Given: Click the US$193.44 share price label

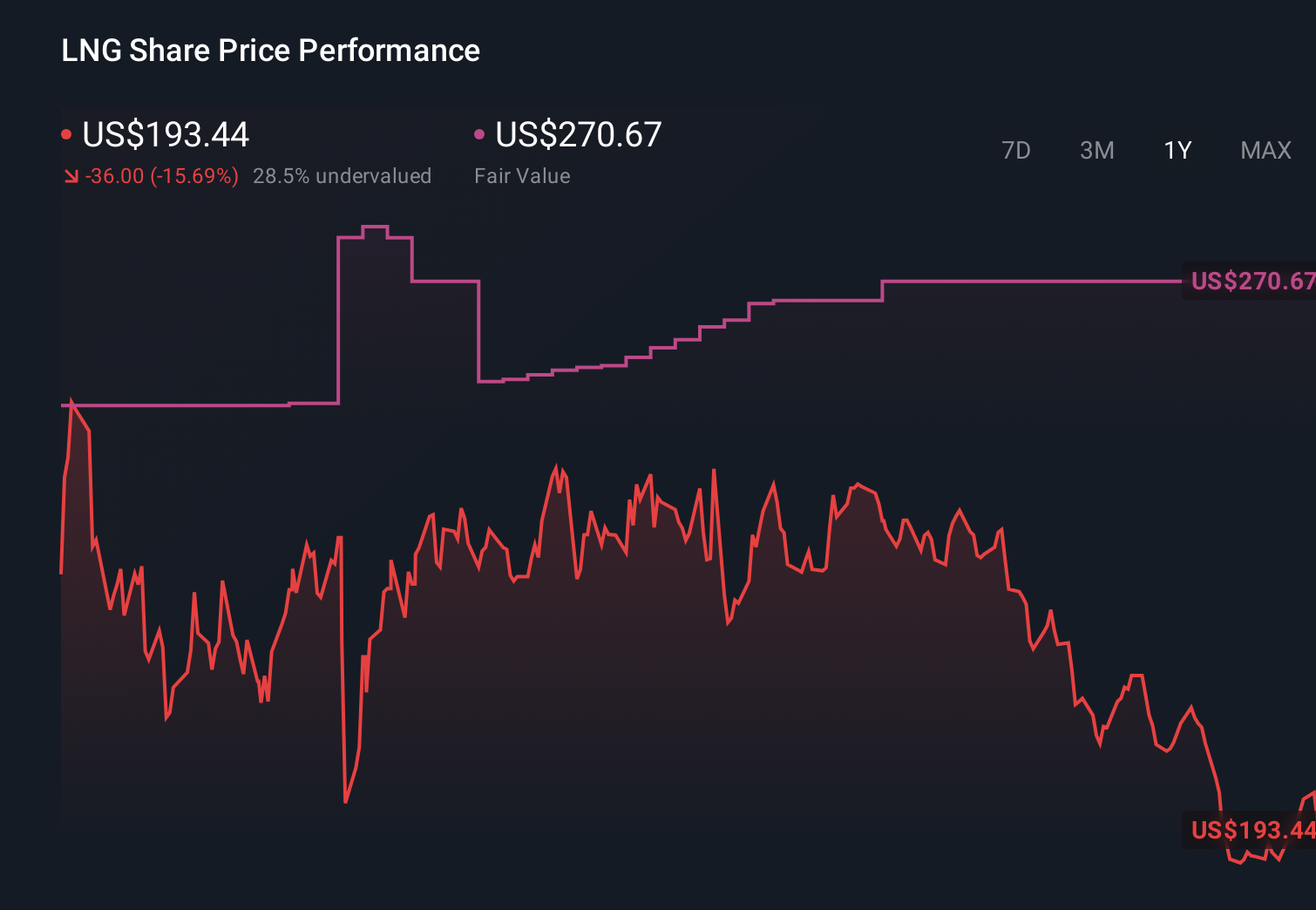Looking at the screenshot, I should coord(166,135).
